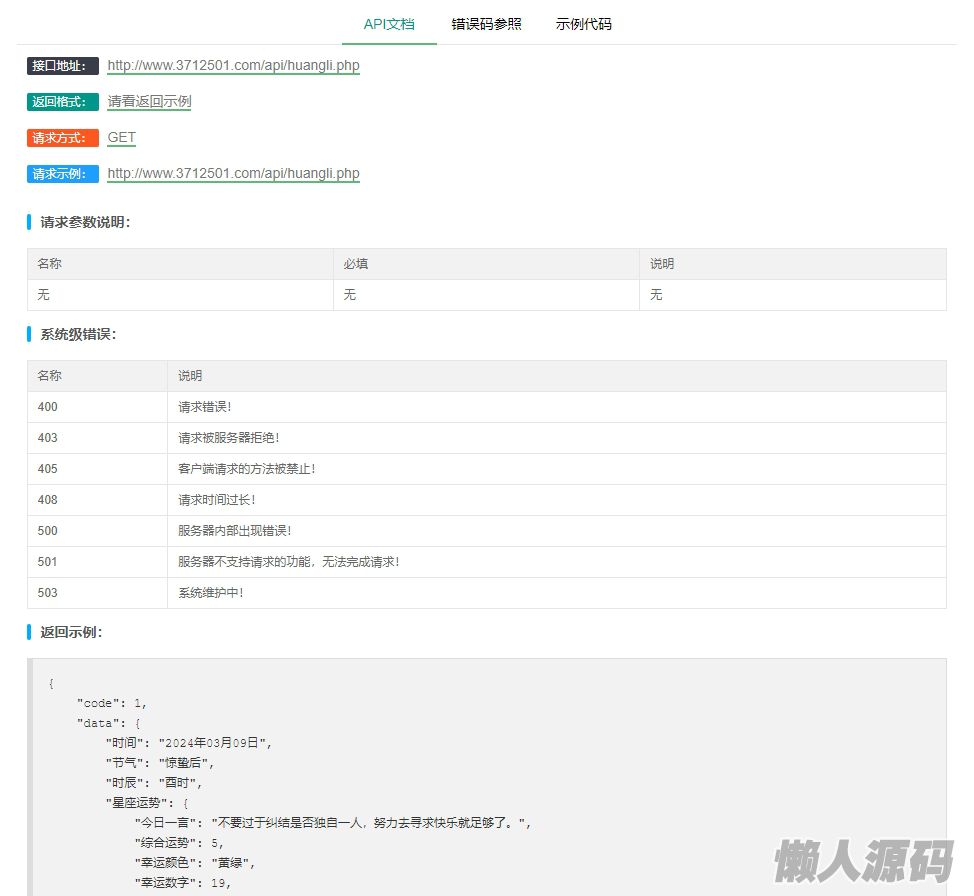Click the green 返回格式 label badge

[63, 102]
